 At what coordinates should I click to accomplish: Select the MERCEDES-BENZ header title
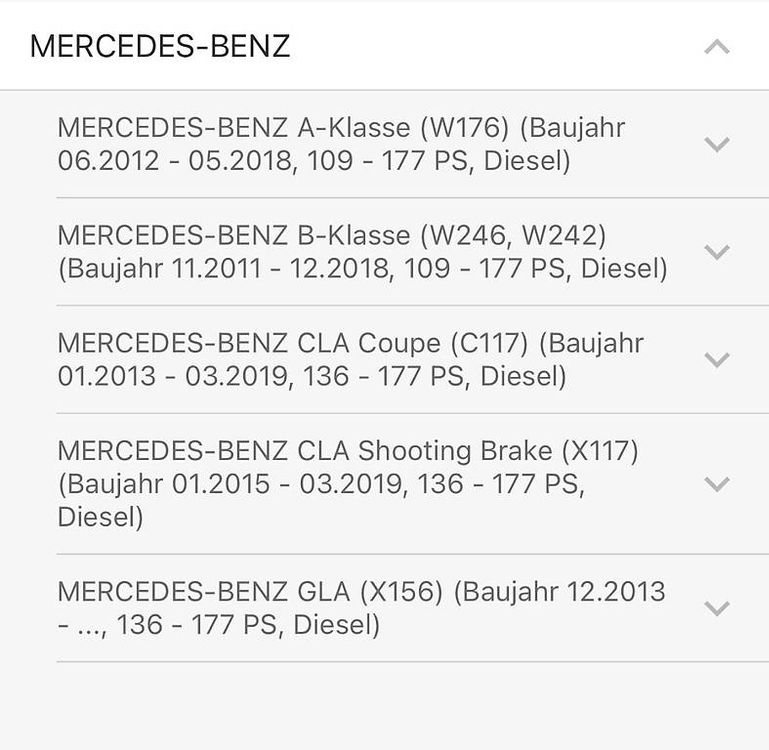[x=160, y=47]
